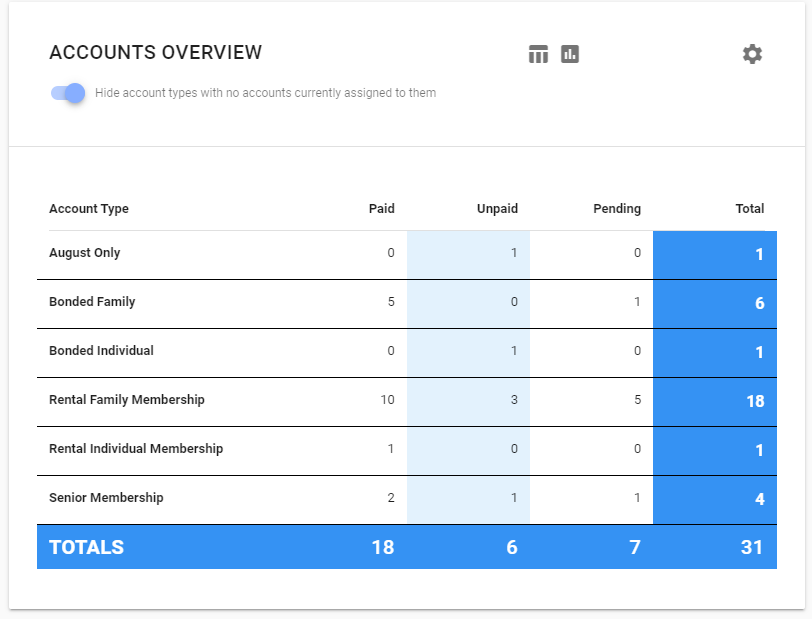812x619 pixels.
Task: Switch to bar chart view icon
Action: tap(570, 54)
